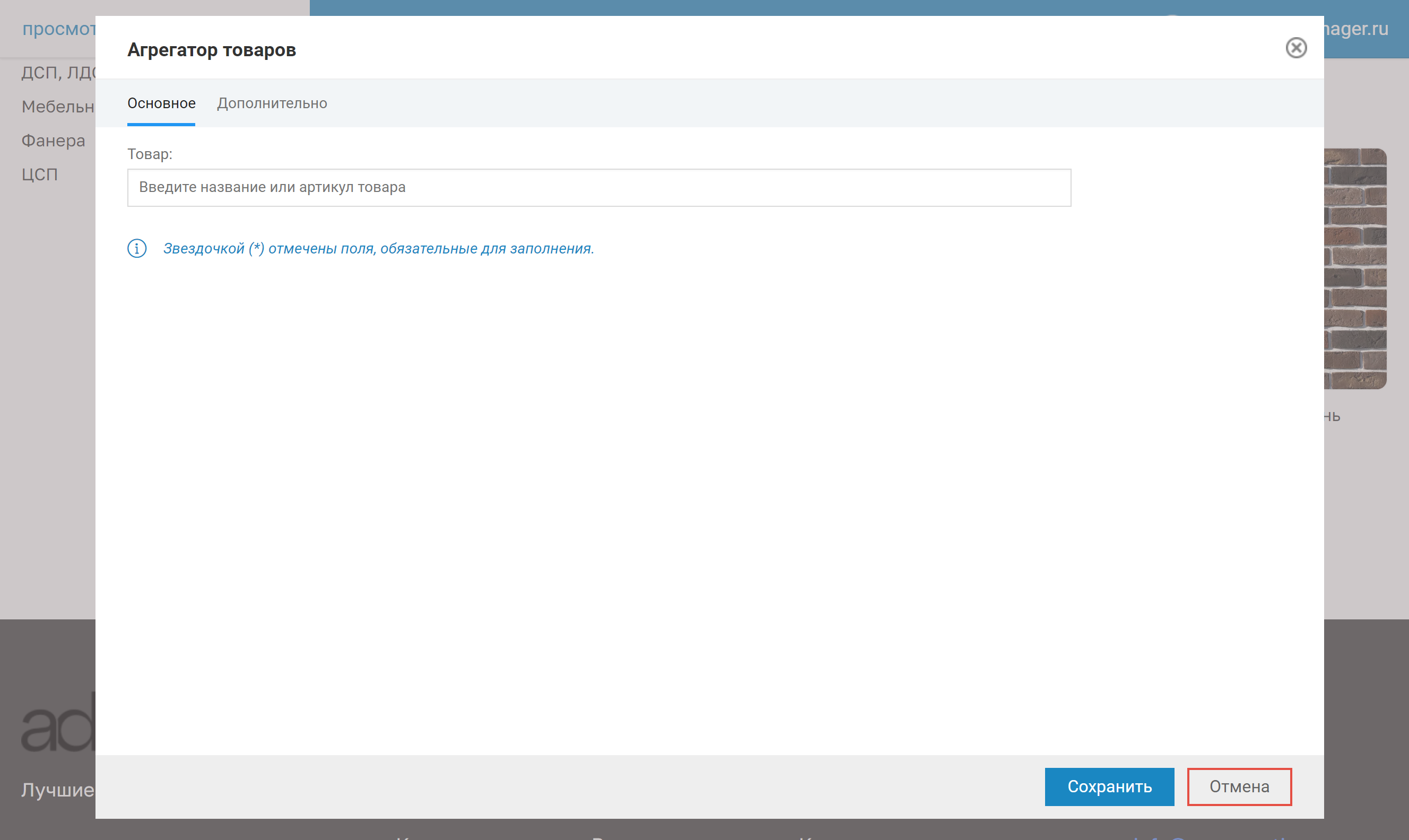The height and width of the screenshot is (840, 1409).
Task: Click the Товар: field label
Action: 150,154
